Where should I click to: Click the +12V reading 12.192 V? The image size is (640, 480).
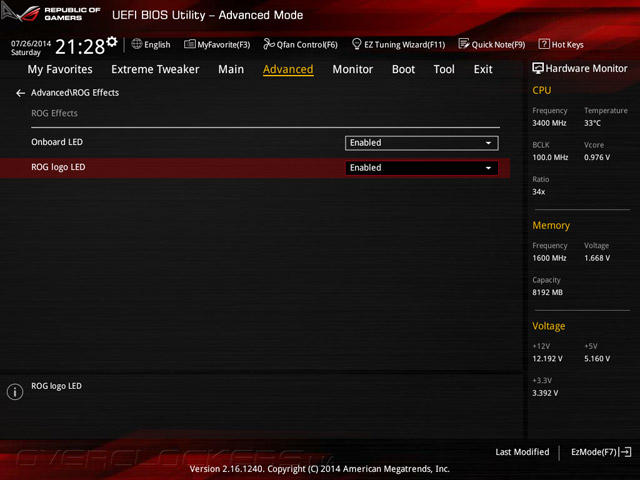(x=547, y=358)
